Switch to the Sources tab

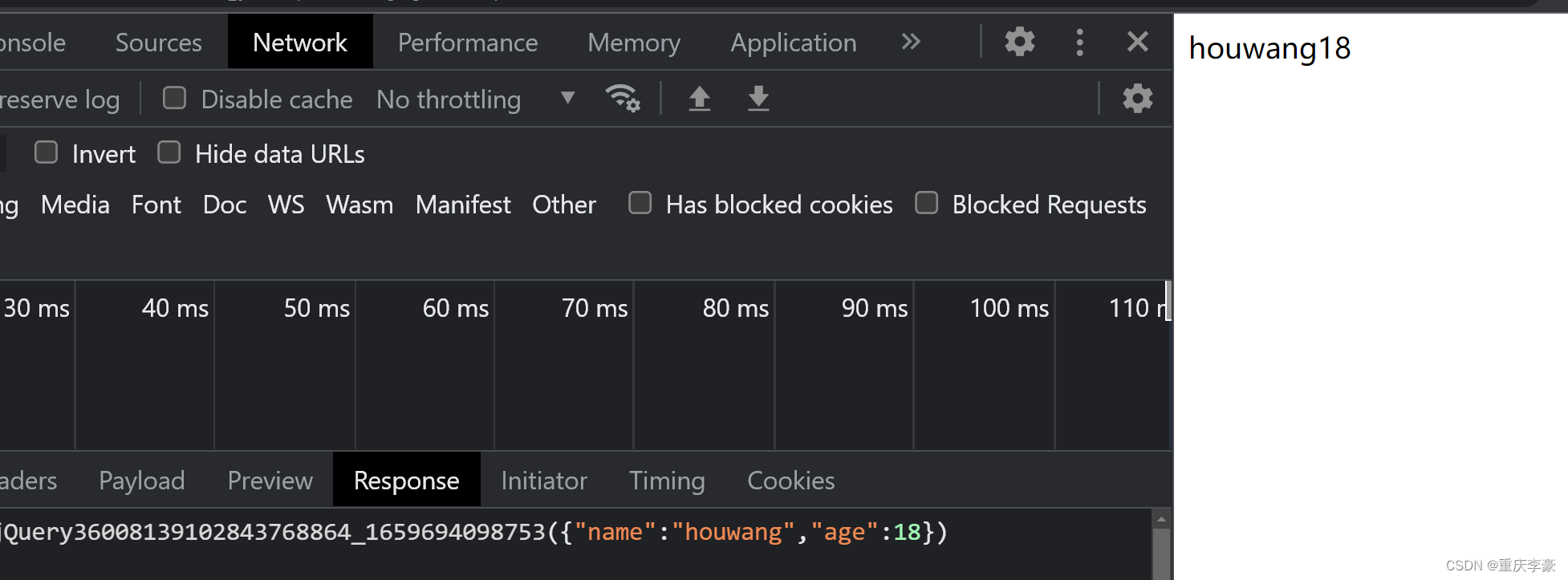coord(159,43)
